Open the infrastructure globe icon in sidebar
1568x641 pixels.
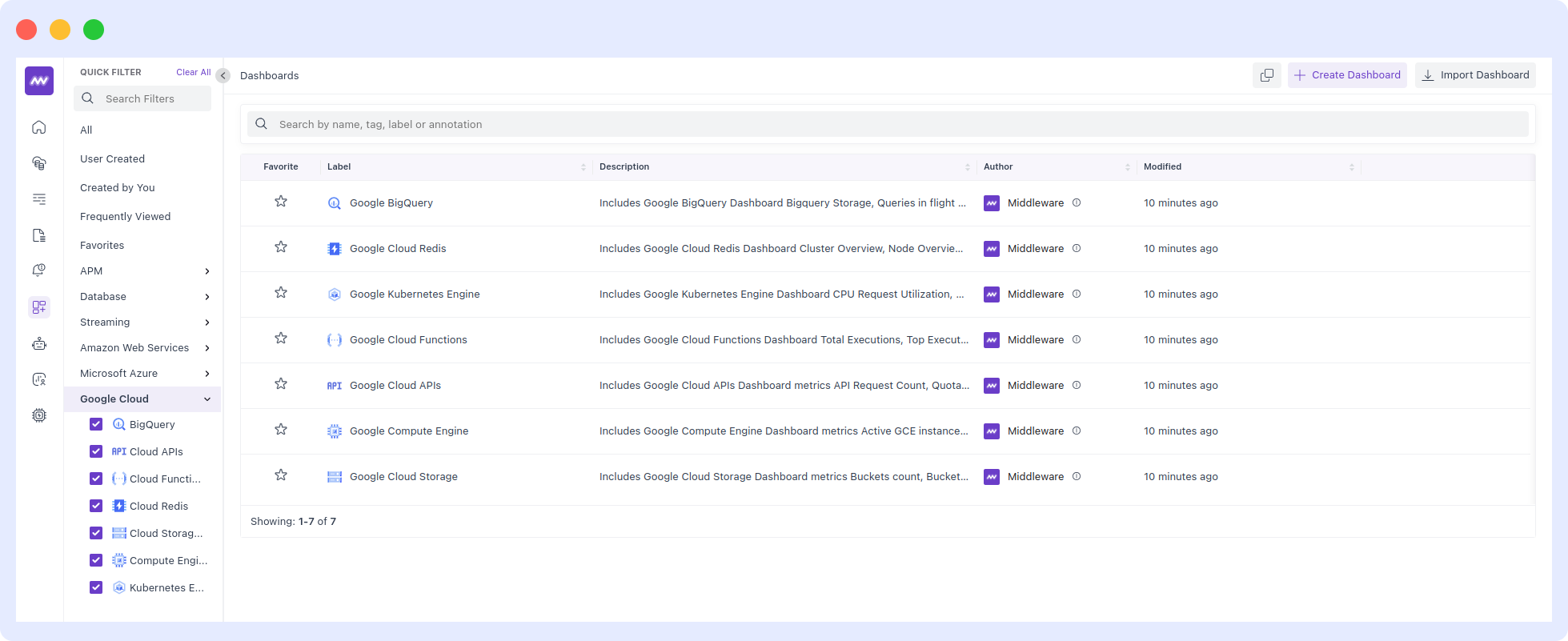pos(39,163)
